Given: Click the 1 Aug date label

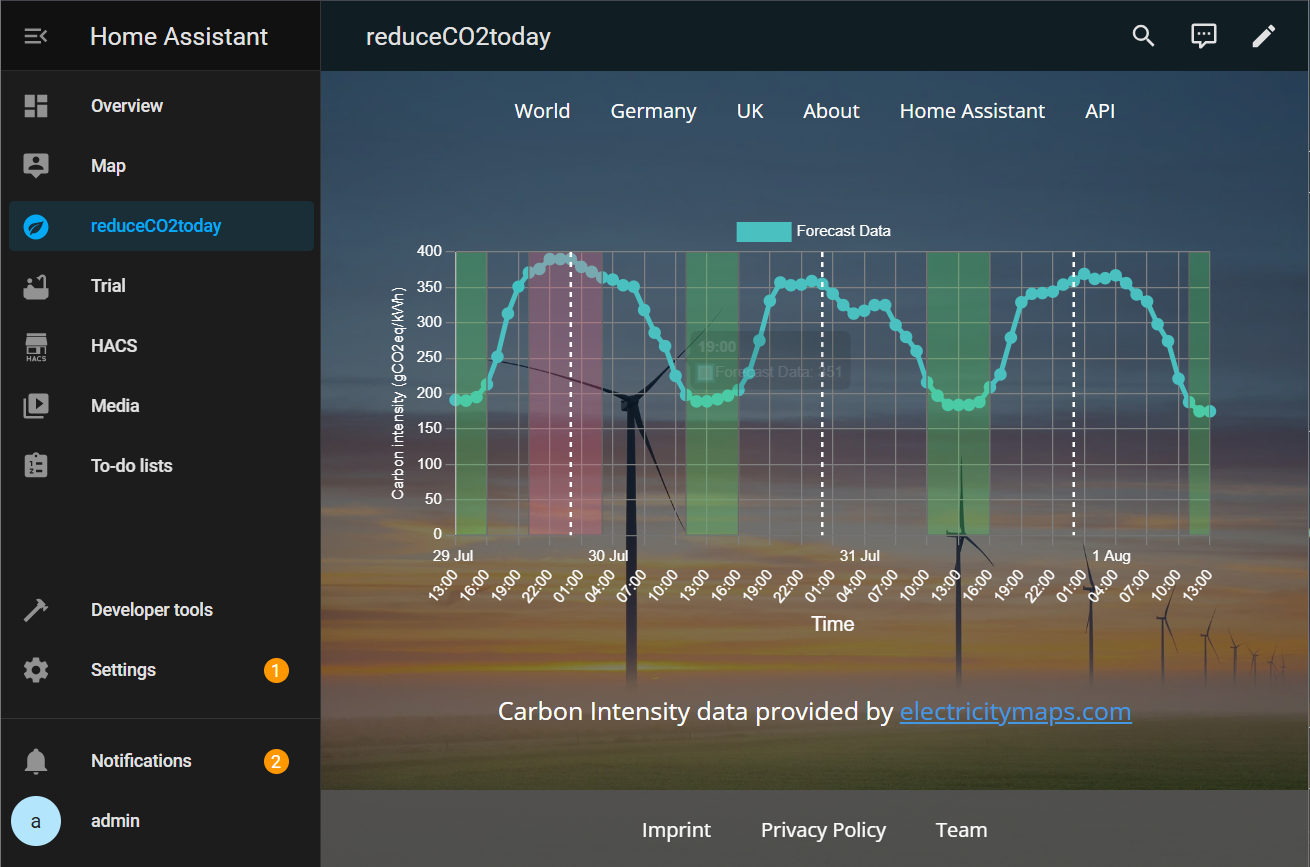Looking at the screenshot, I should point(1111,556).
